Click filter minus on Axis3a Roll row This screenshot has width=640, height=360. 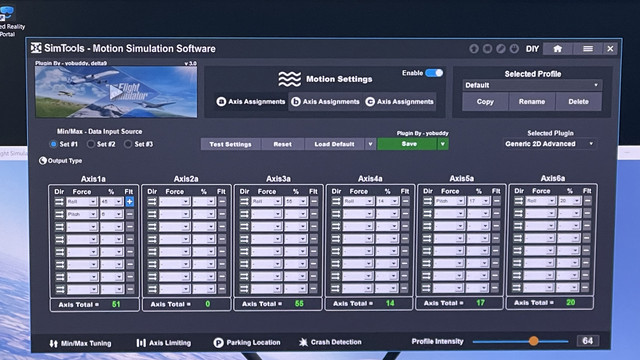point(314,201)
